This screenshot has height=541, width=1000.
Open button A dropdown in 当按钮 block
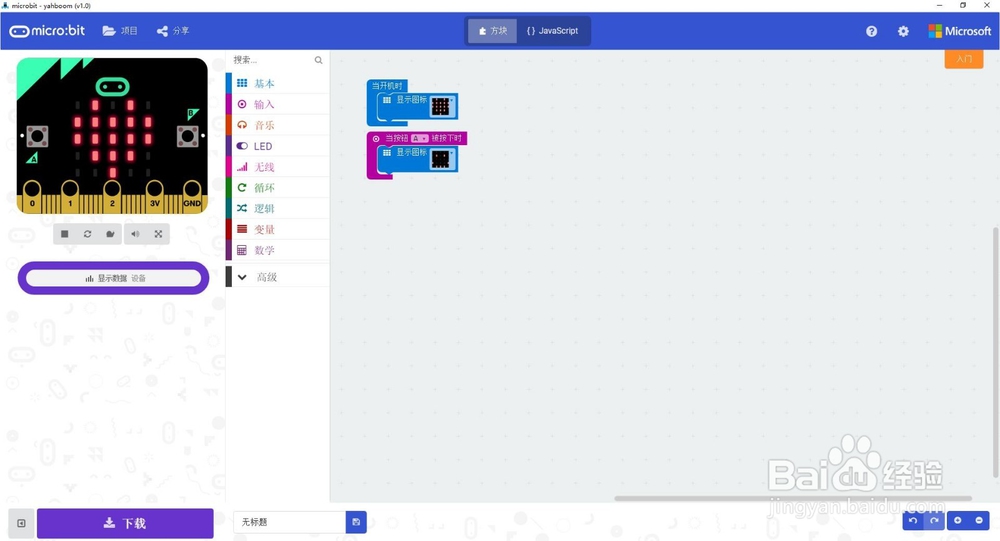click(x=419, y=138)
